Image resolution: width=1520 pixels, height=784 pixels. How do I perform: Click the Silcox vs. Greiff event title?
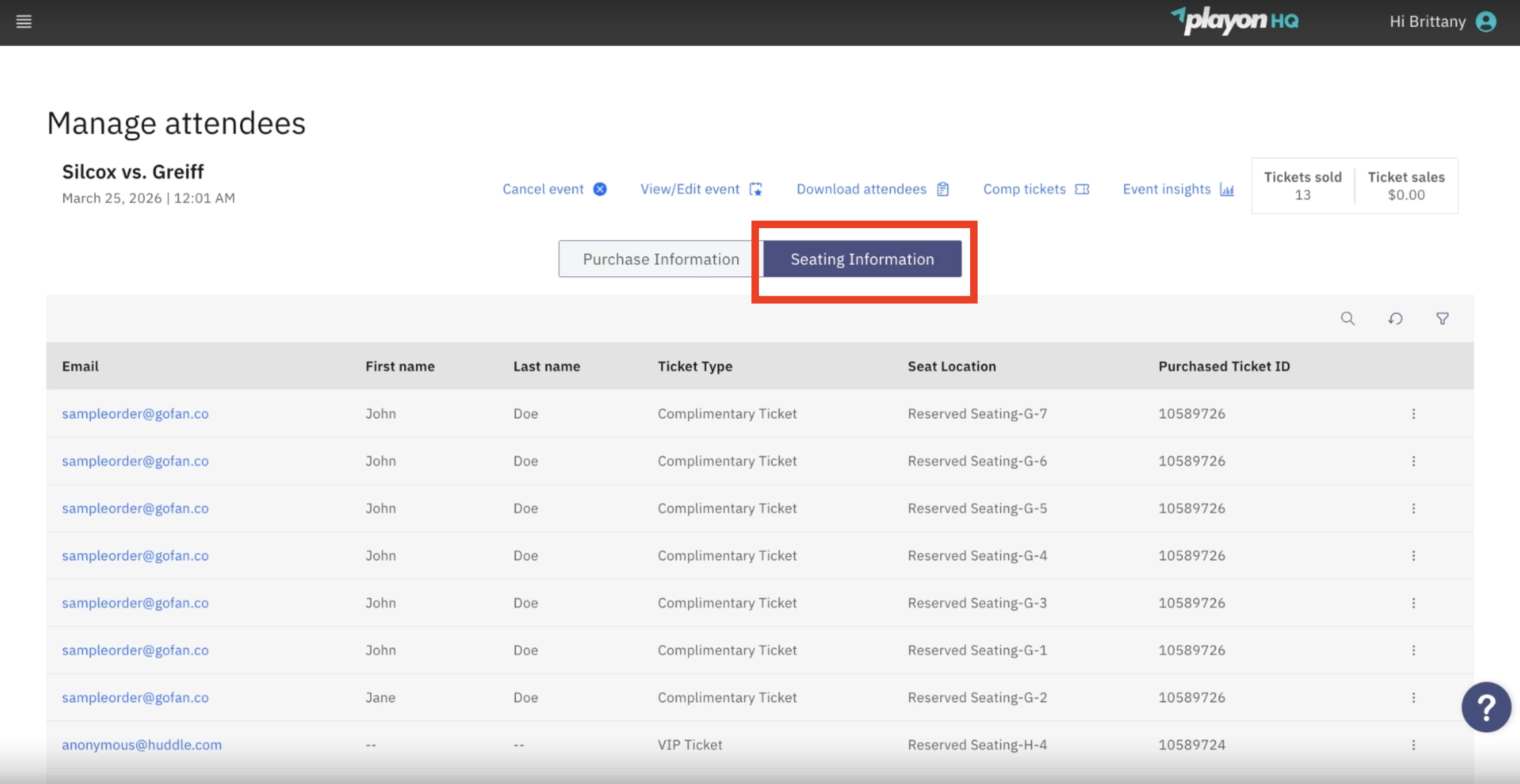coord(133,172)
